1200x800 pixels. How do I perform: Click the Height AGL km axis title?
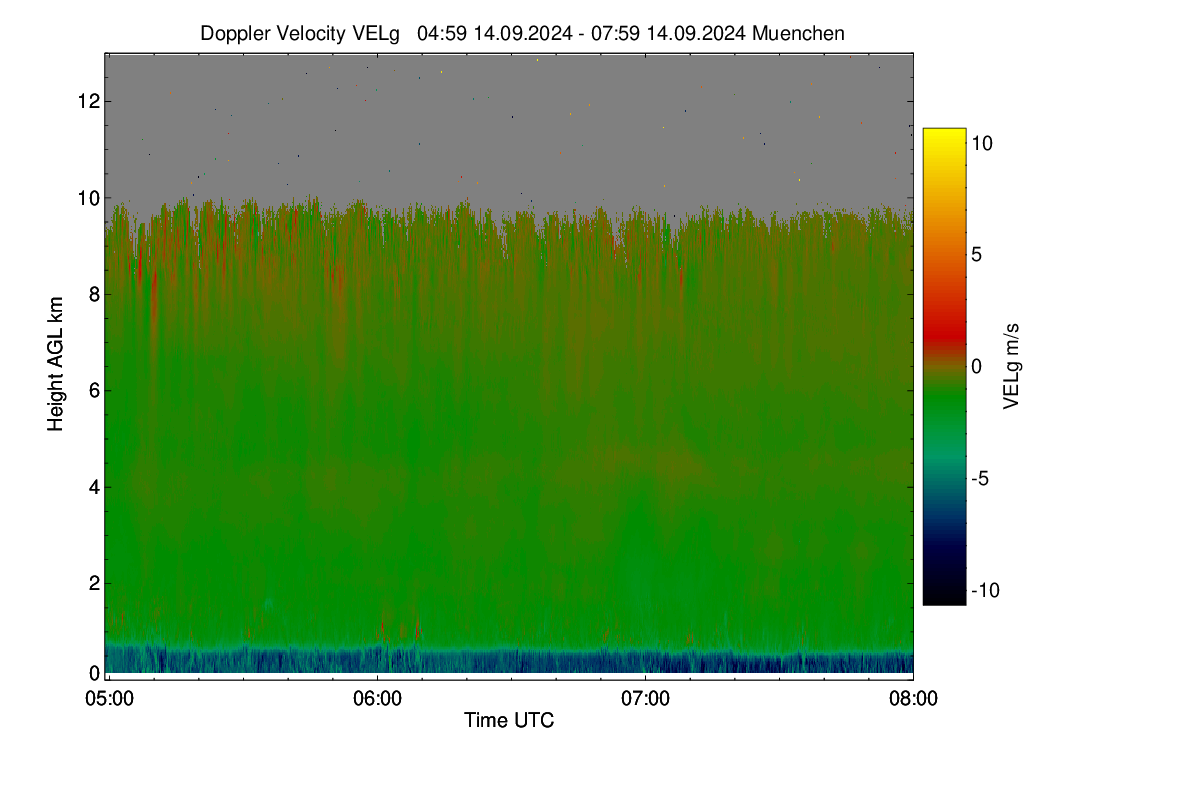[56, 364]
